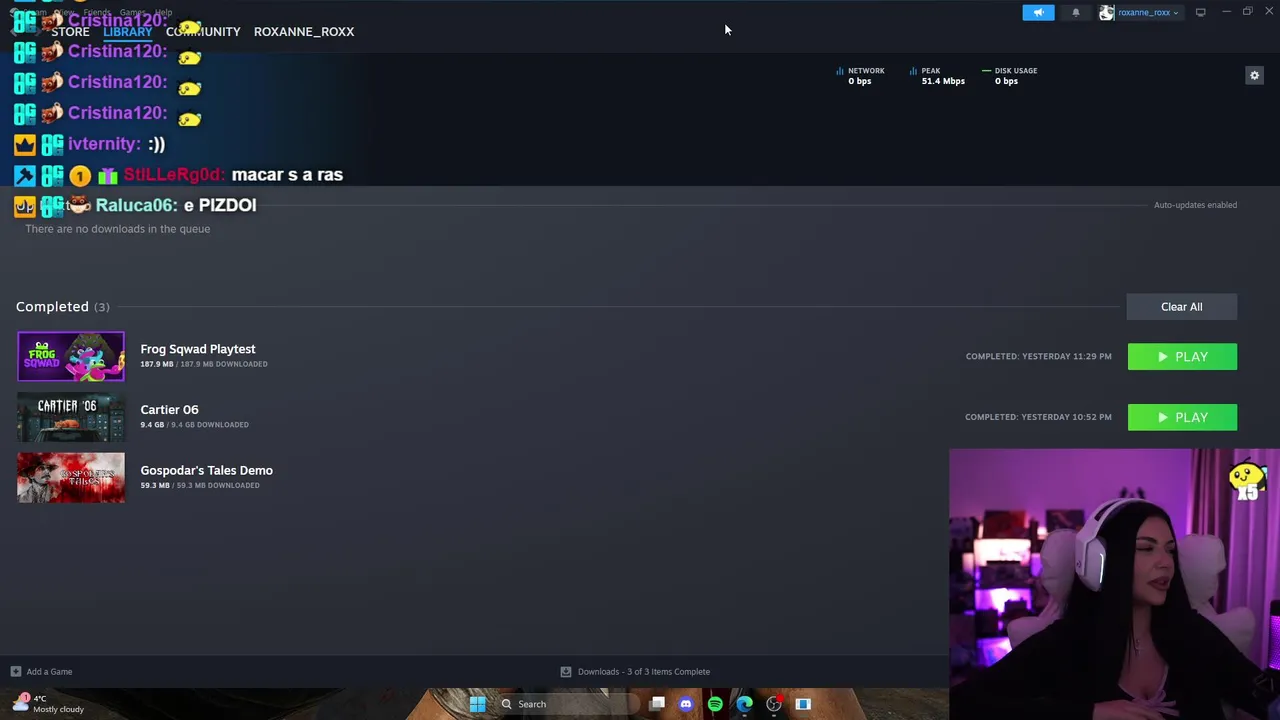This screenshot has width=1280, height=720.
Task: Open the Steam announcements megaphone icon
Action: point(1038,12)
